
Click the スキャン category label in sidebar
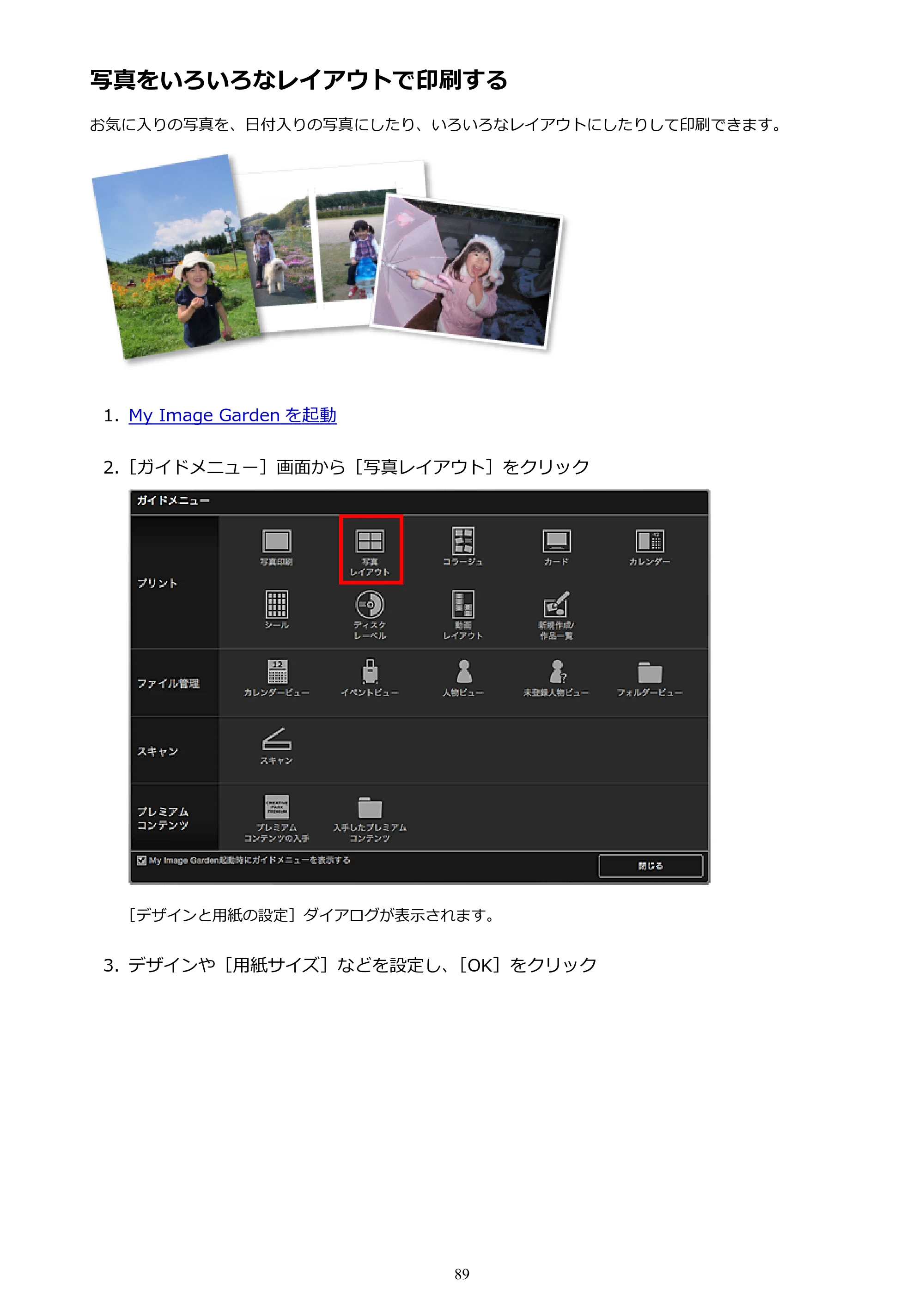point(157,751)
